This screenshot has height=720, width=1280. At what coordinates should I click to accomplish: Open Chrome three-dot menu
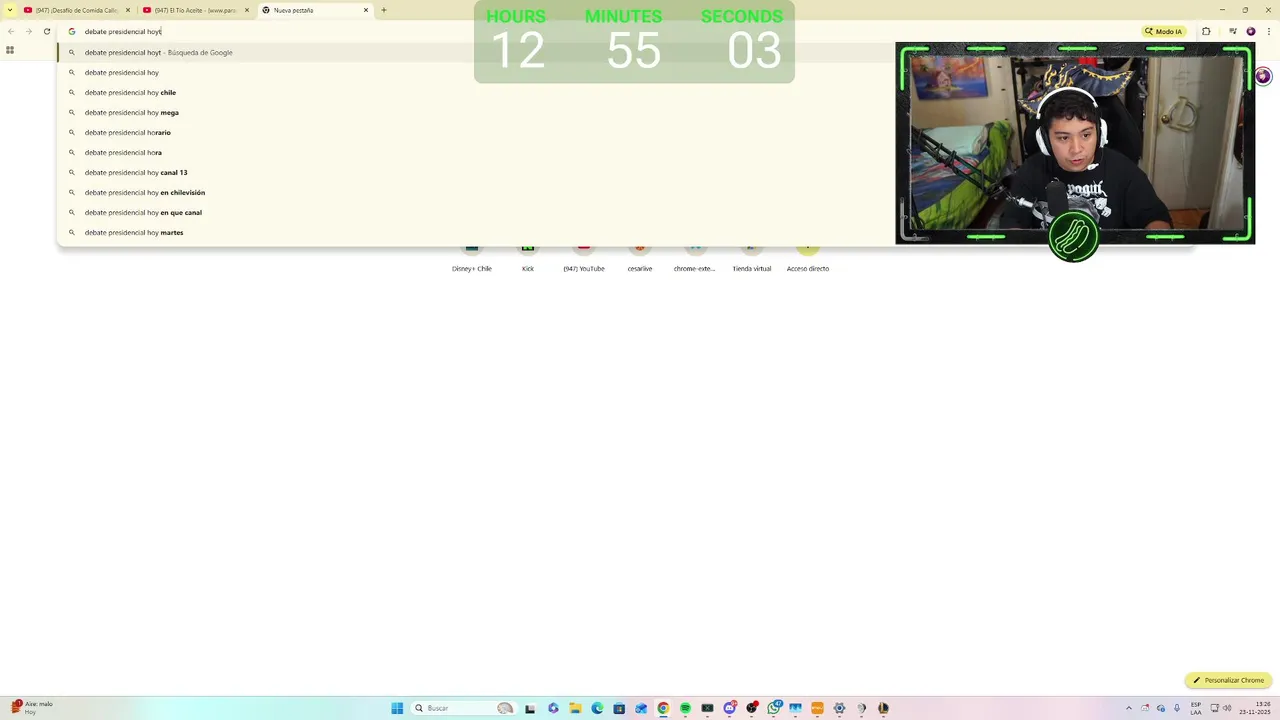click(1268, 31)
